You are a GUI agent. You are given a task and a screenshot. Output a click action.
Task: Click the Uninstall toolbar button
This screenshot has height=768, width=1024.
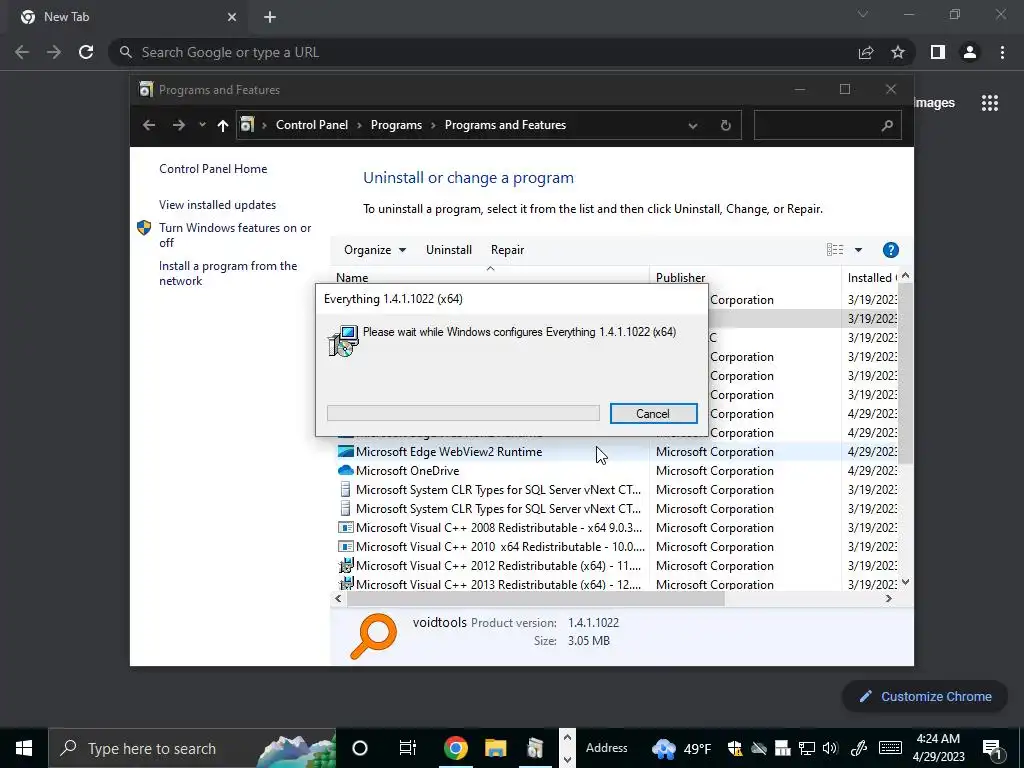click(449, 249)
